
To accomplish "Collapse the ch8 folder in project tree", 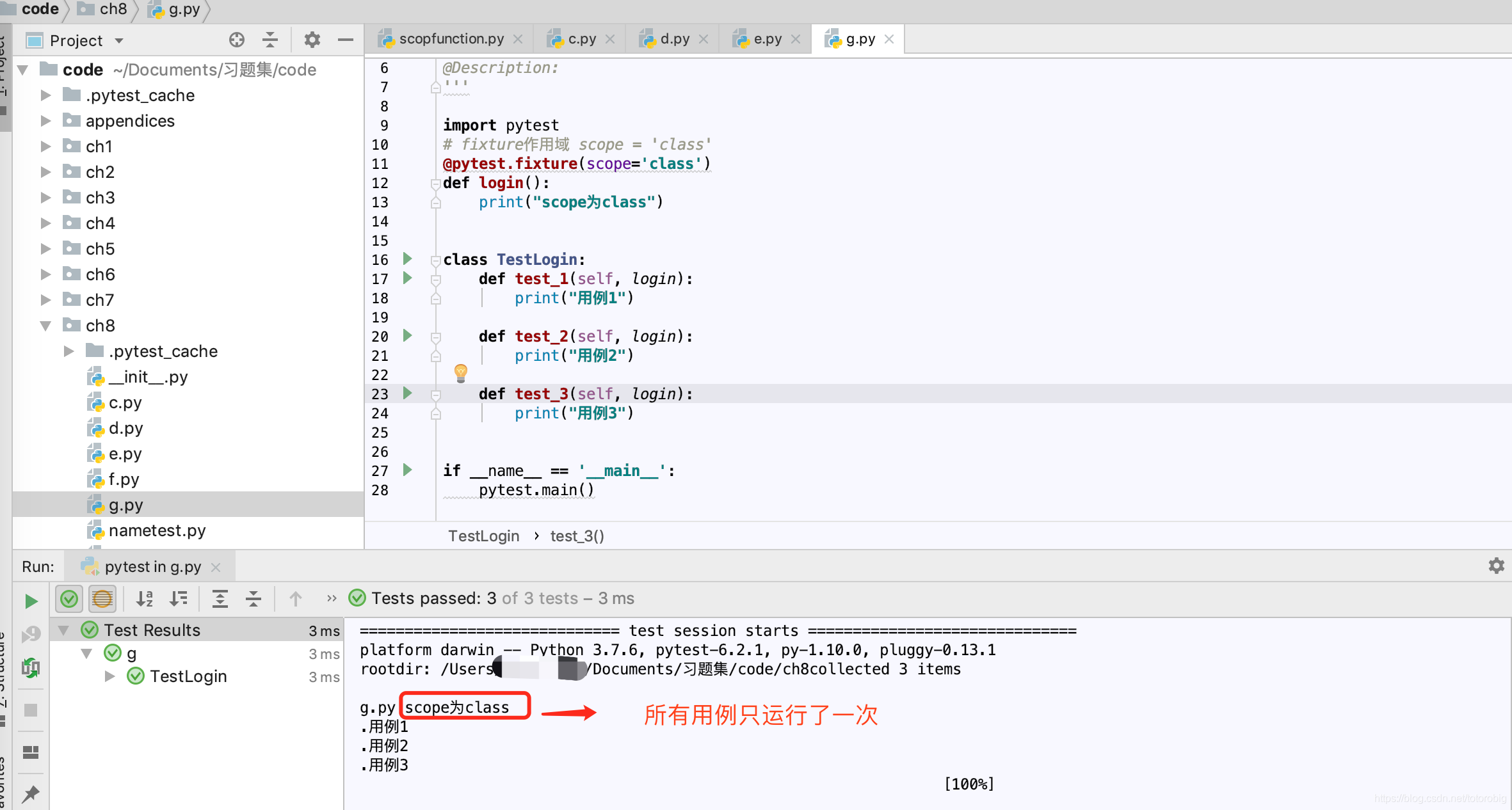I will [x=45, y=325].
